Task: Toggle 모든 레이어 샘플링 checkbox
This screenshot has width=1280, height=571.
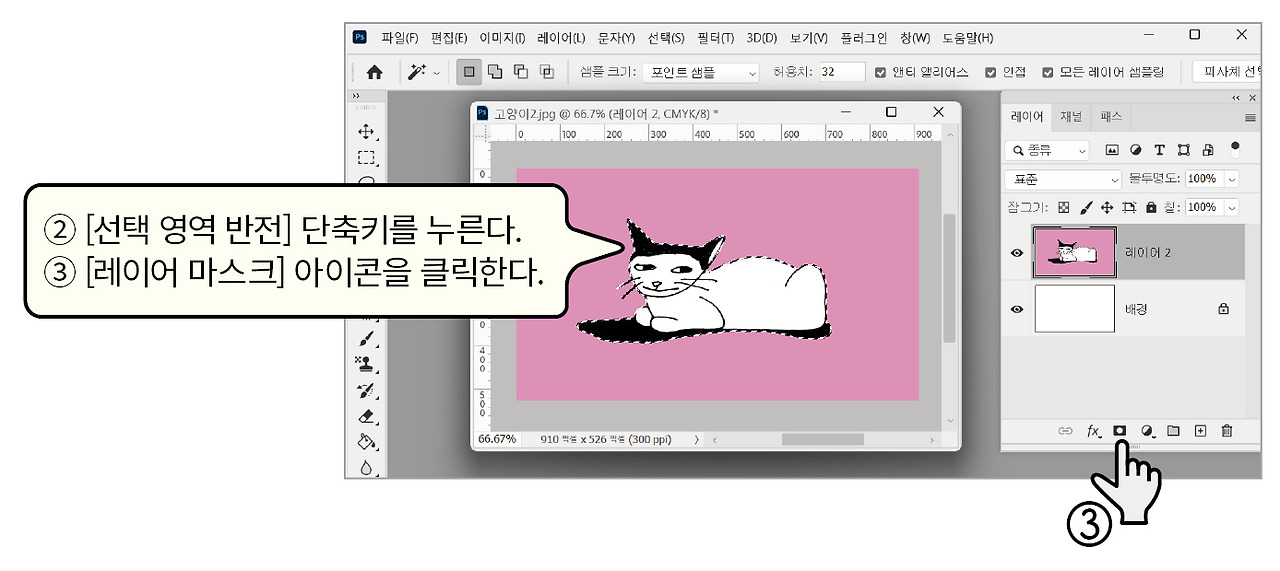Action: [x=1048, y=72]
